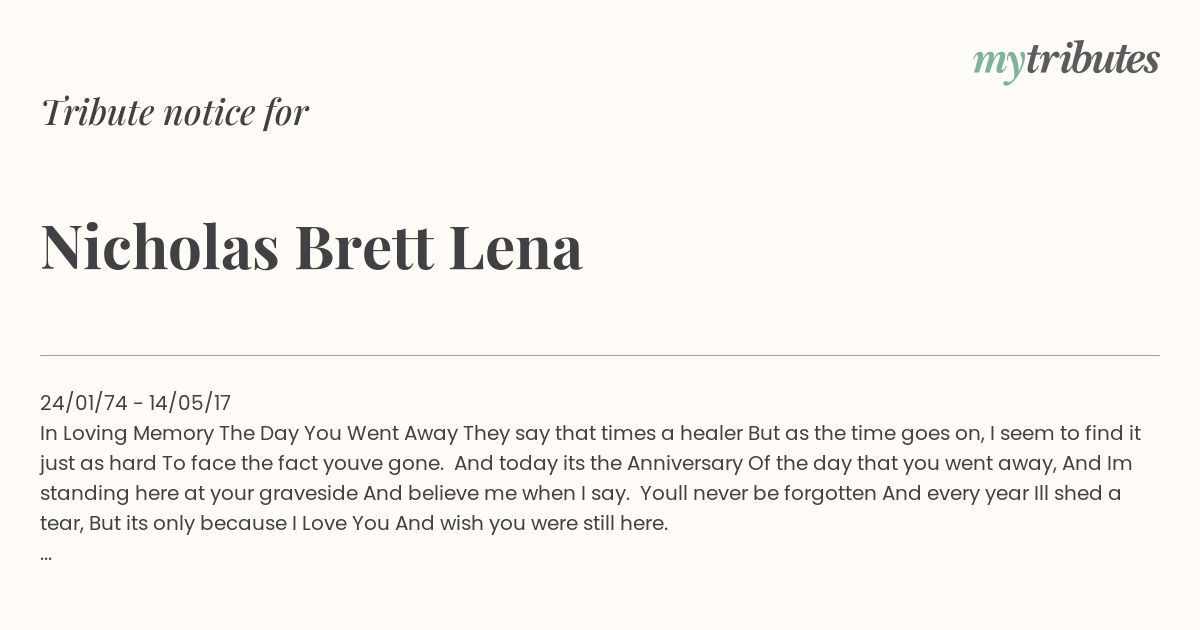
Task: Click the word 'Brett' in the title
Action: pyautogui.click(x=364, y=247)
